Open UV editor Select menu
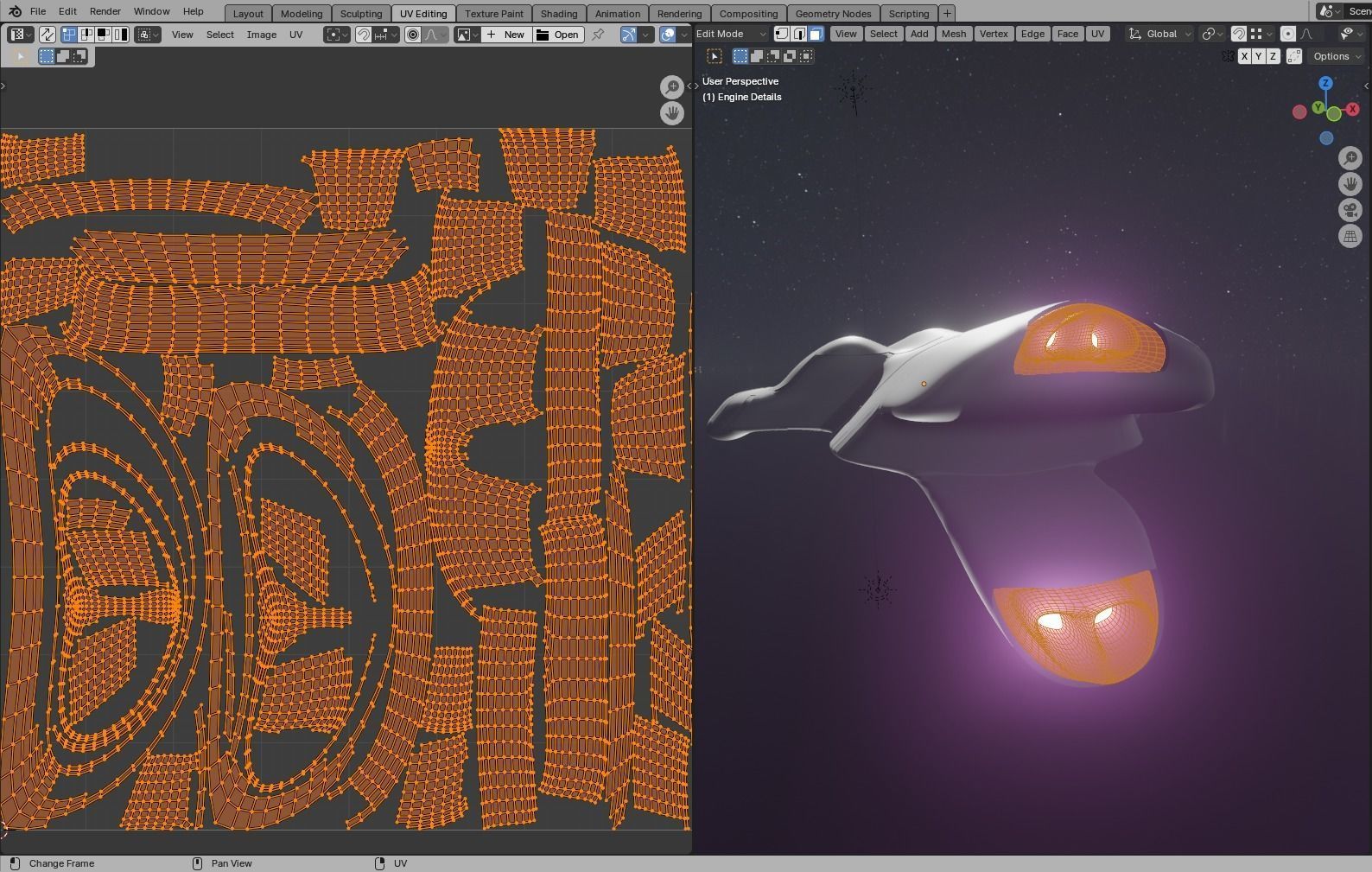1372x872 pixels. (x=220, y=35)
